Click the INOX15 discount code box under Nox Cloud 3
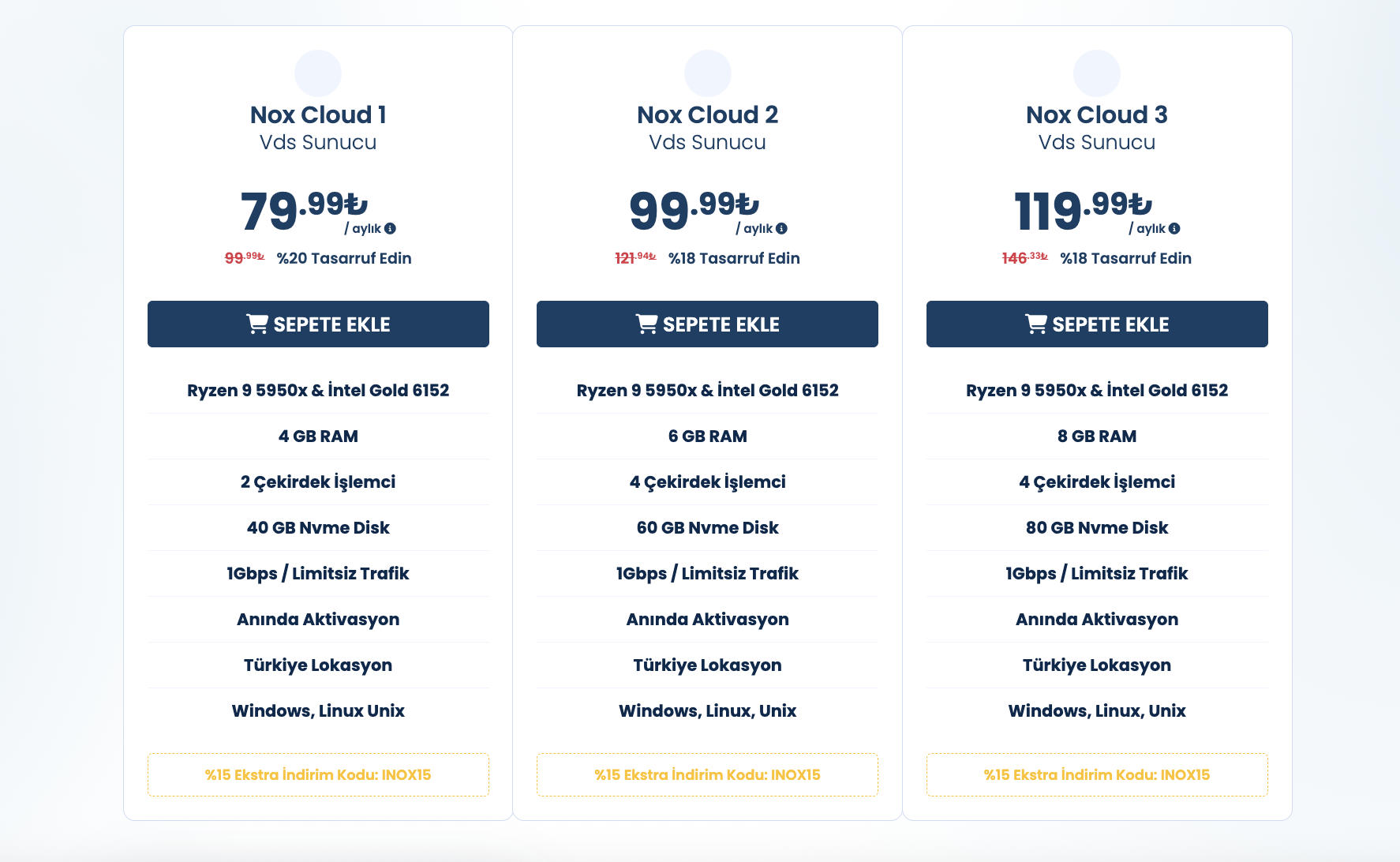This screenshot has width=1400, height=862. pos(1097,774)
